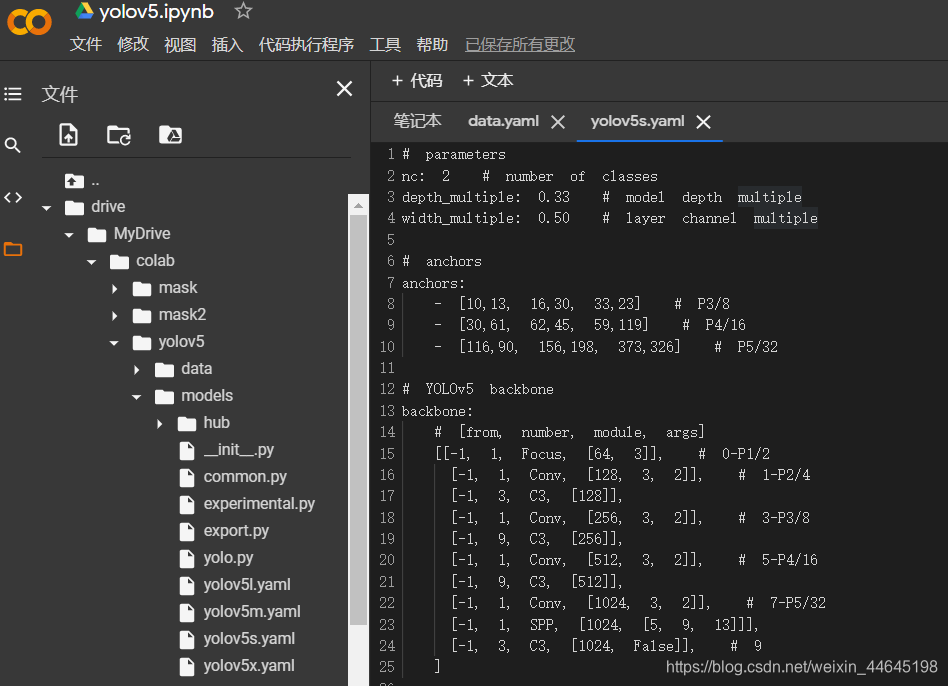Close the data.yaml tab
The width and height of the screenshot is (948, 686).
[x=558, y=122]
